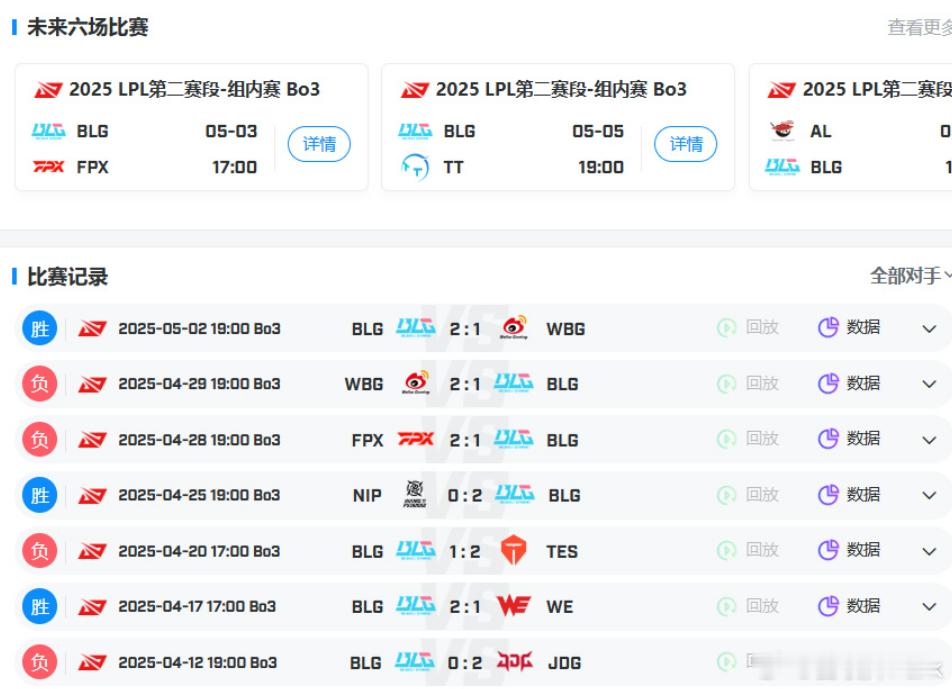Play replay icon for 2025-04-17 match
The image size is (952, 689).
(726, 606)
